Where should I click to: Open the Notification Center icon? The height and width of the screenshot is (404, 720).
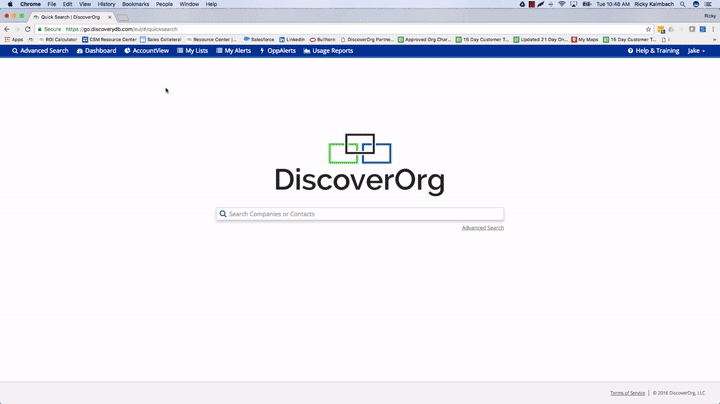point(709,4)
